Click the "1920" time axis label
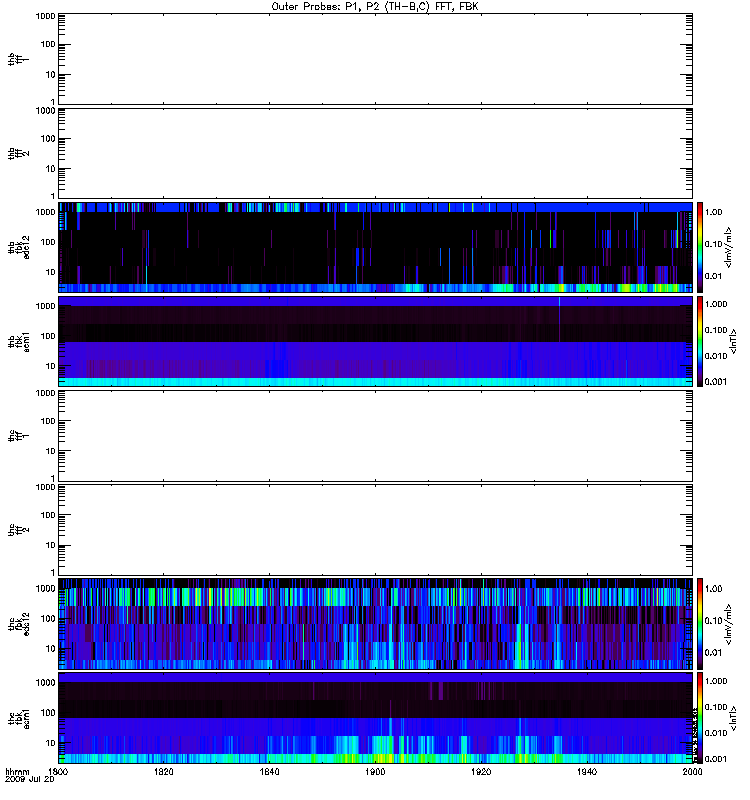The image size is (750, 800). 481,772
